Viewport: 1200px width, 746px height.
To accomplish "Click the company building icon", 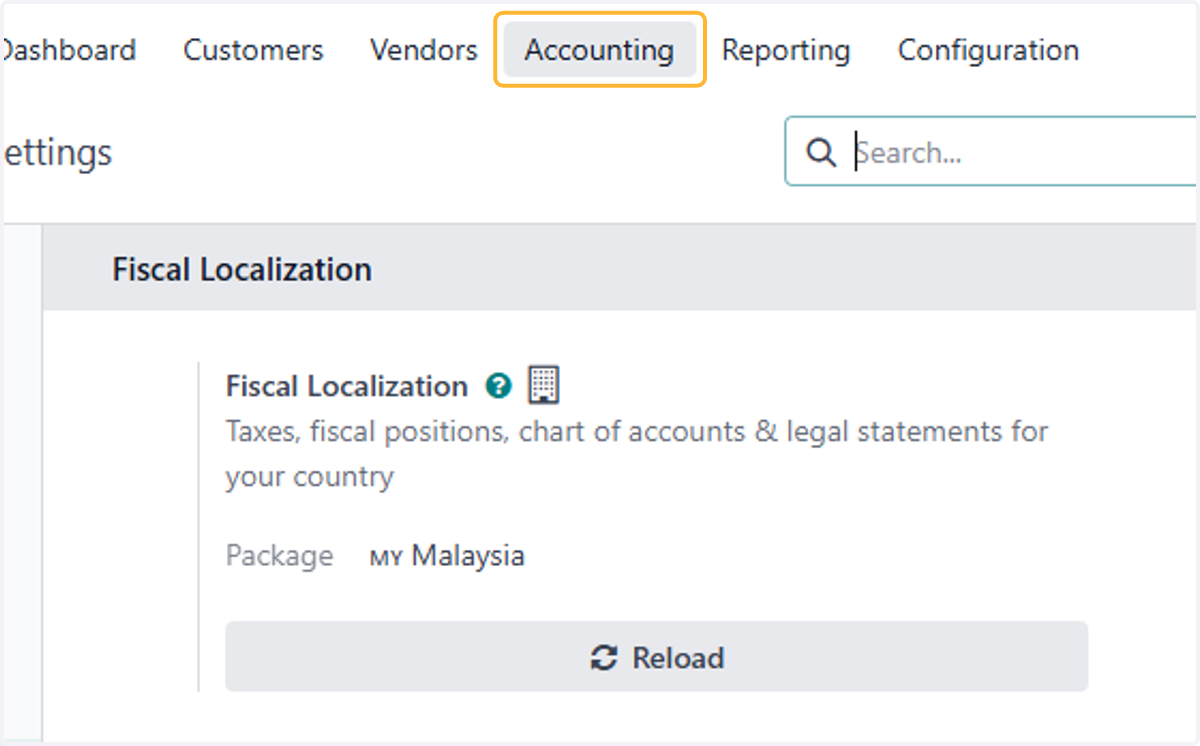I will point(543,384).
